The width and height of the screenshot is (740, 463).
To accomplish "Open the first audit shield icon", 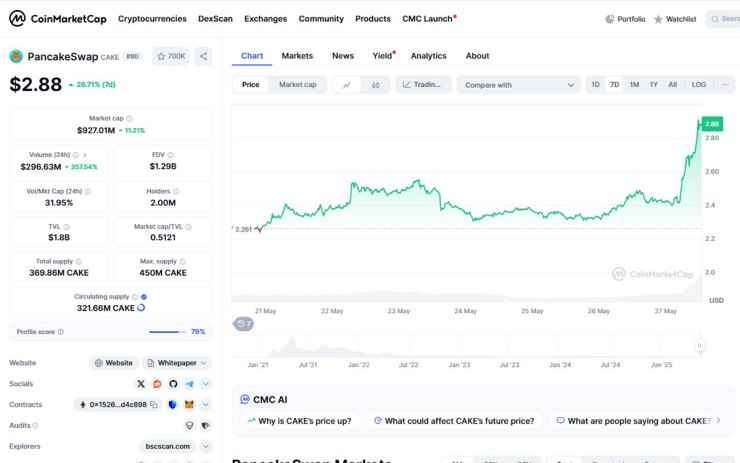I will 189,426.
